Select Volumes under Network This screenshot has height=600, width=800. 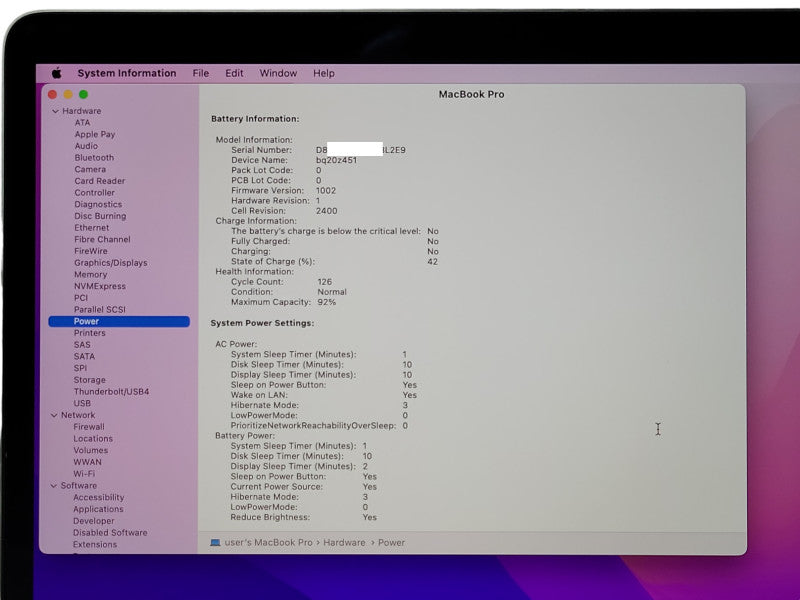pyautogui.click(x=90, y=451)
